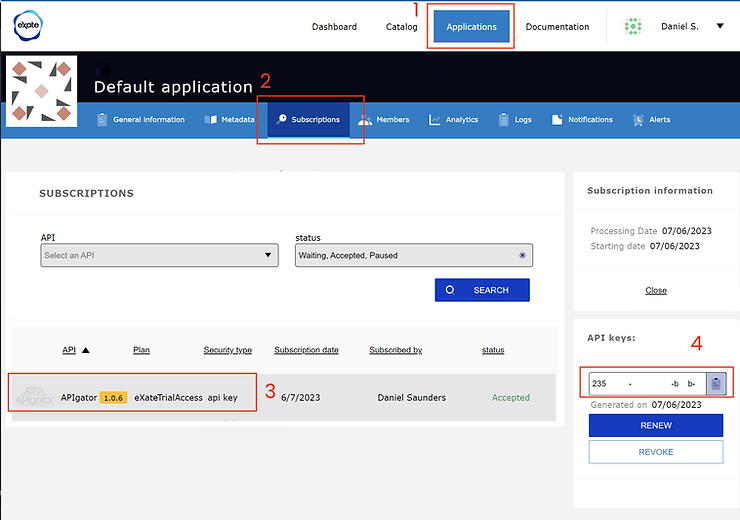
Task: Click the APIgator logo in subscription row
Action: (32, 397)
